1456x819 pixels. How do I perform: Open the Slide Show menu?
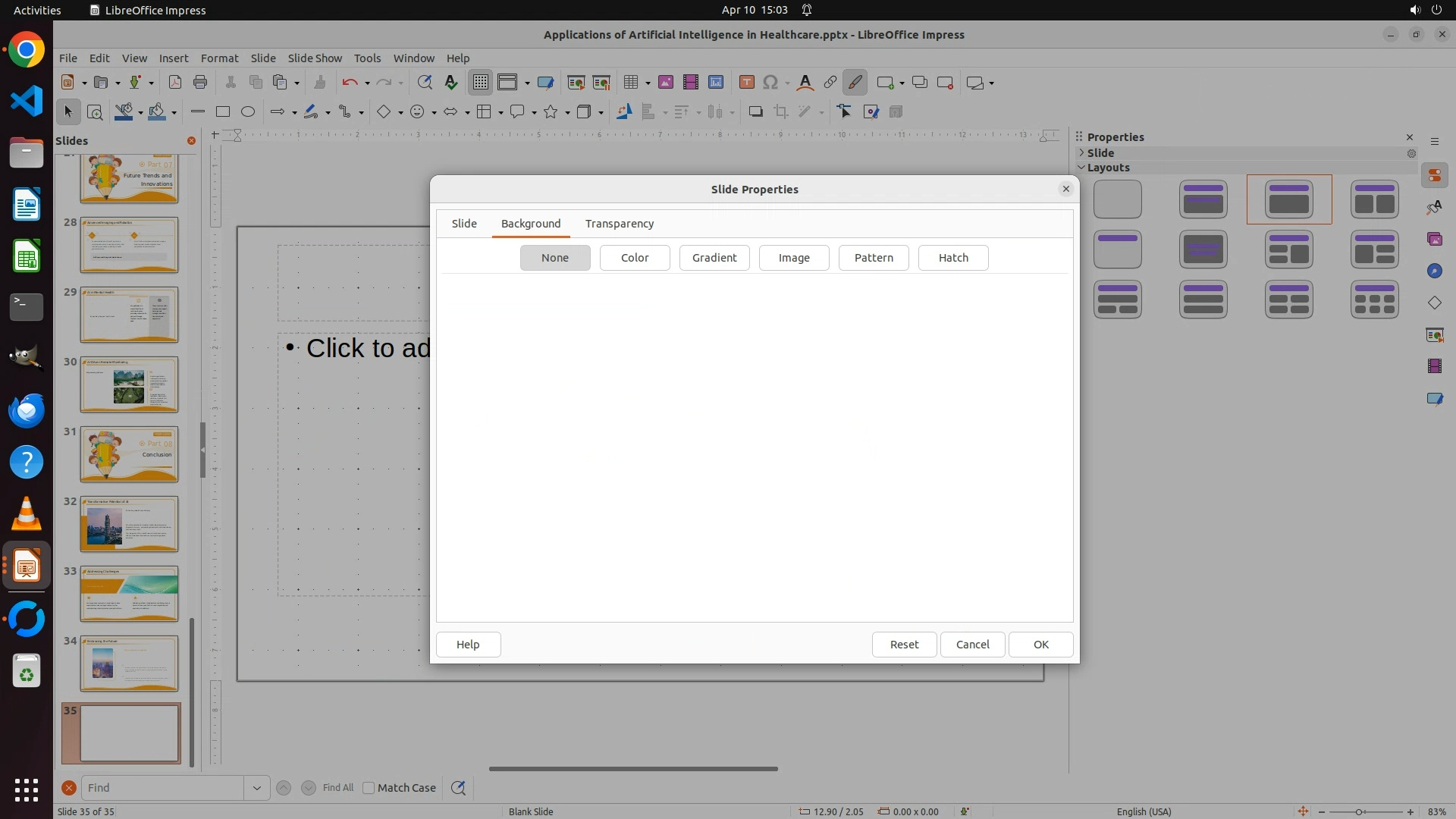pyautogui.click(x=315, y=58)
